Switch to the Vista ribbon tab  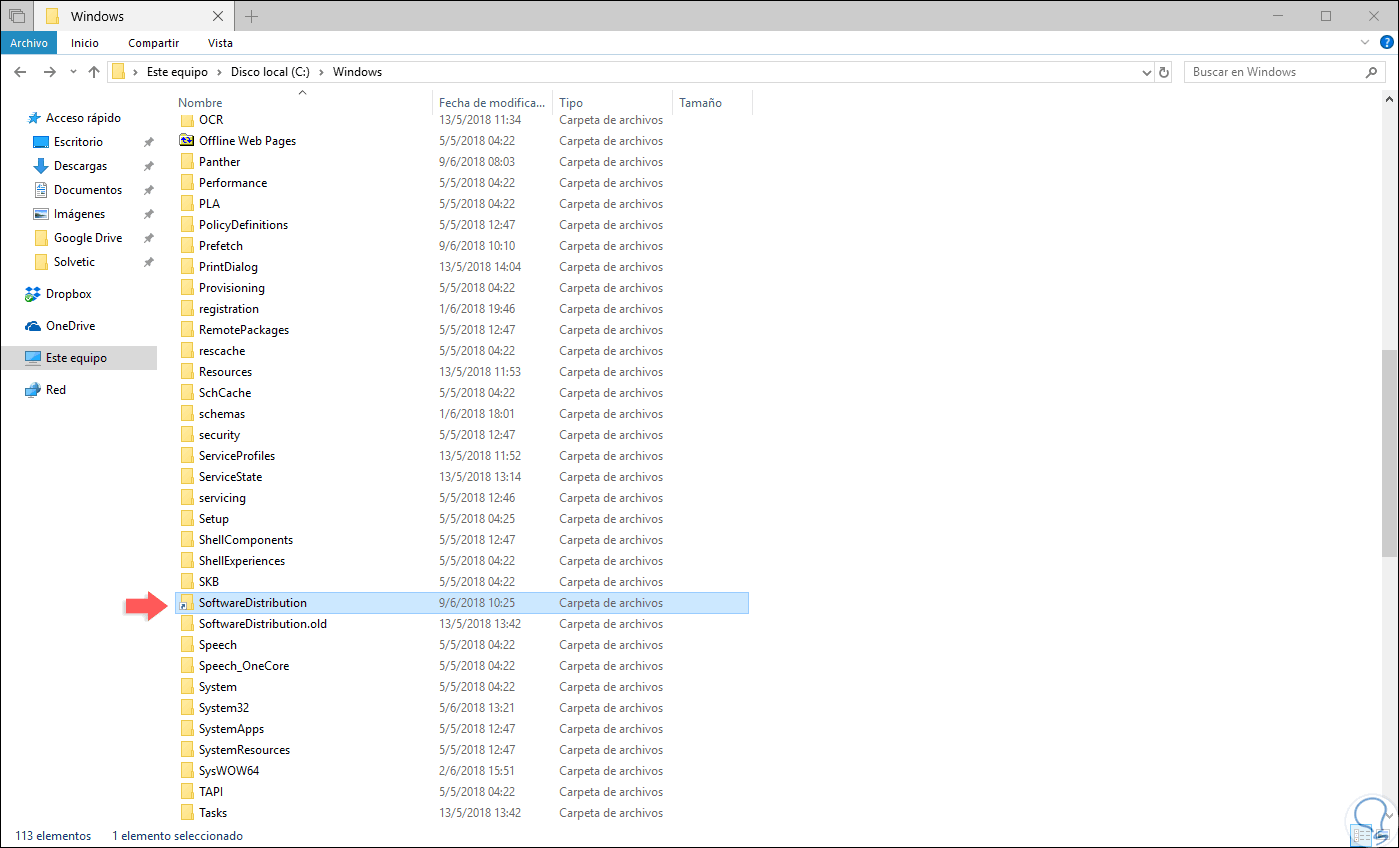[x=220, y=43]
